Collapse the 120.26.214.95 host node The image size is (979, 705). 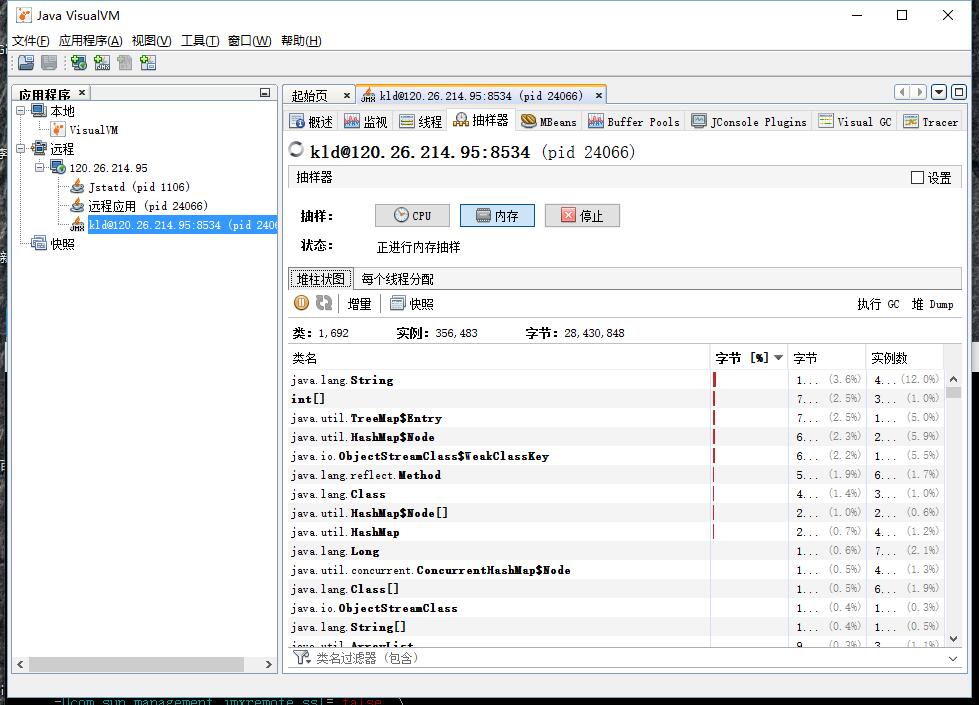pos(39,167)
